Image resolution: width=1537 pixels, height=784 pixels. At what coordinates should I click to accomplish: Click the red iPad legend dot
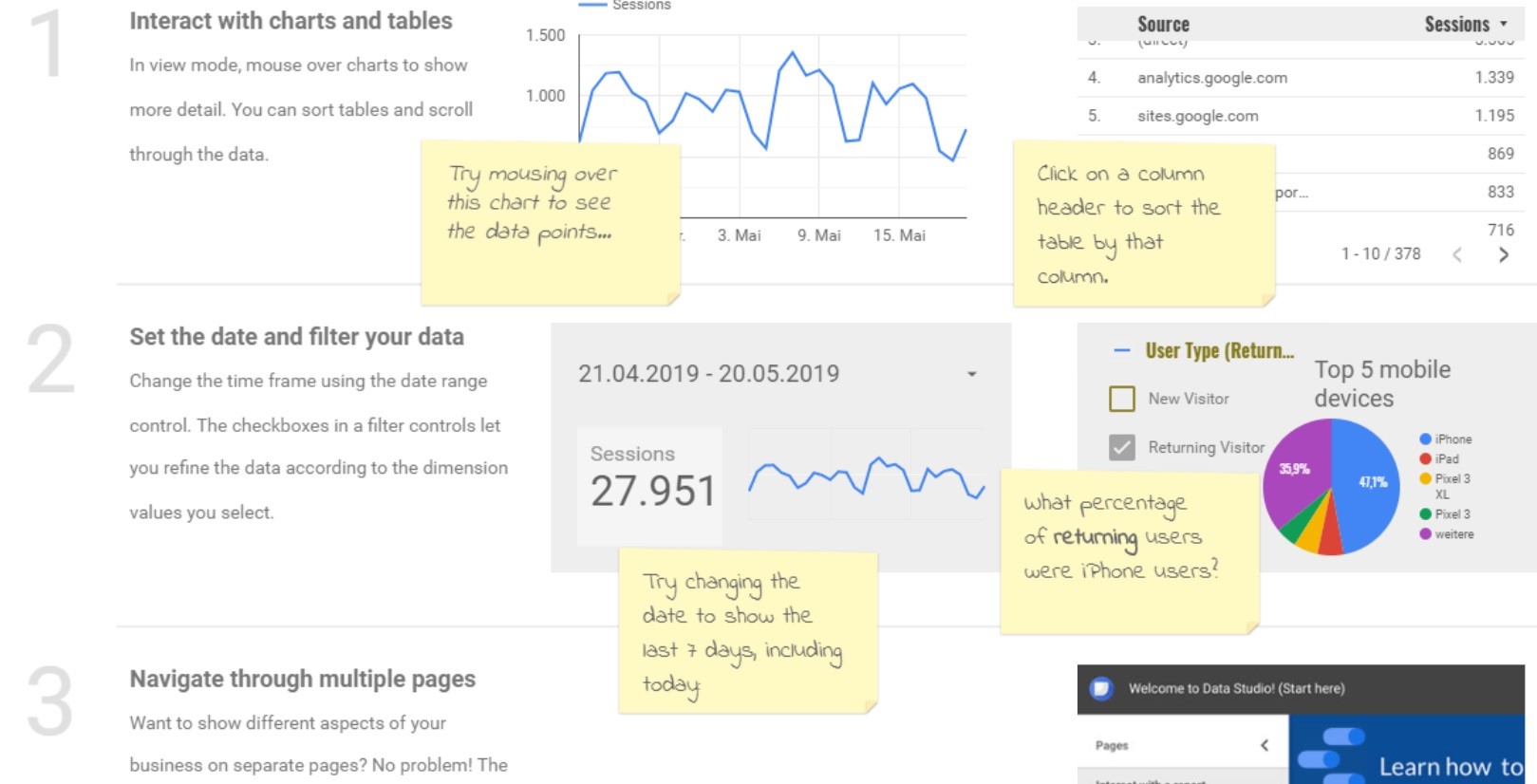point(1425,458)
